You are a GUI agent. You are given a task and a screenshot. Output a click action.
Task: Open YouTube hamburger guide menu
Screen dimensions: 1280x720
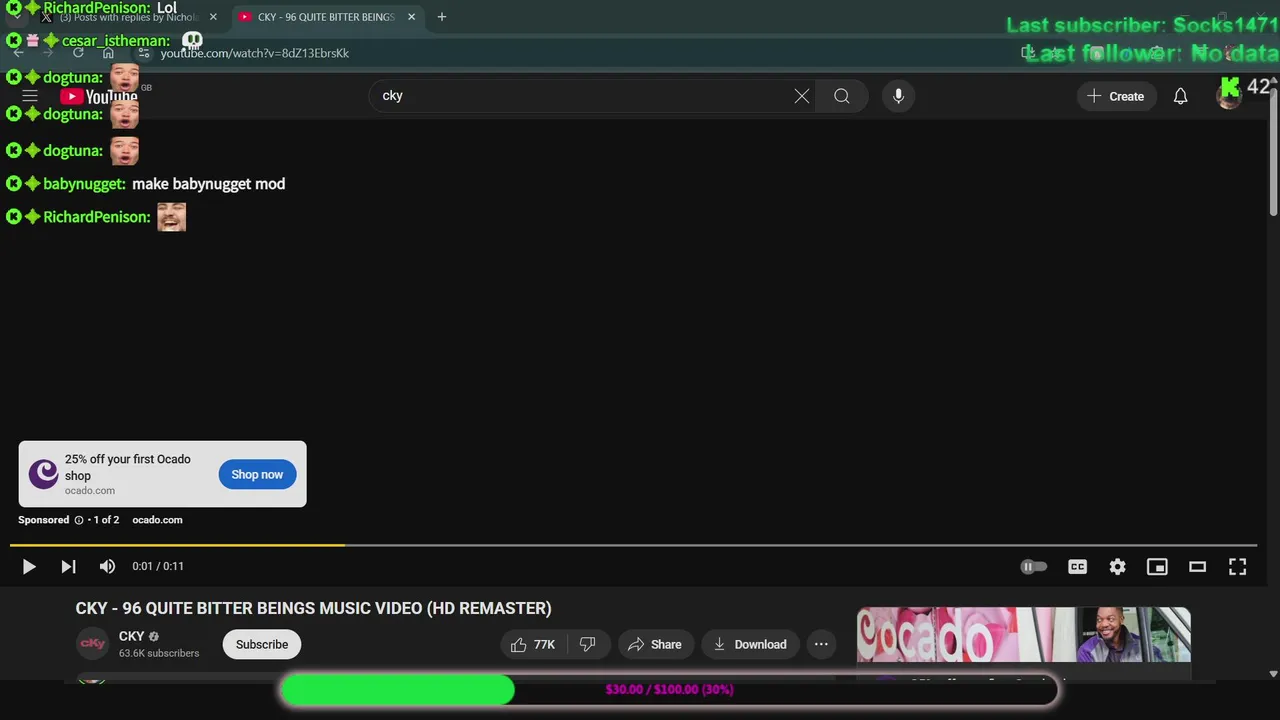point(30,96)
